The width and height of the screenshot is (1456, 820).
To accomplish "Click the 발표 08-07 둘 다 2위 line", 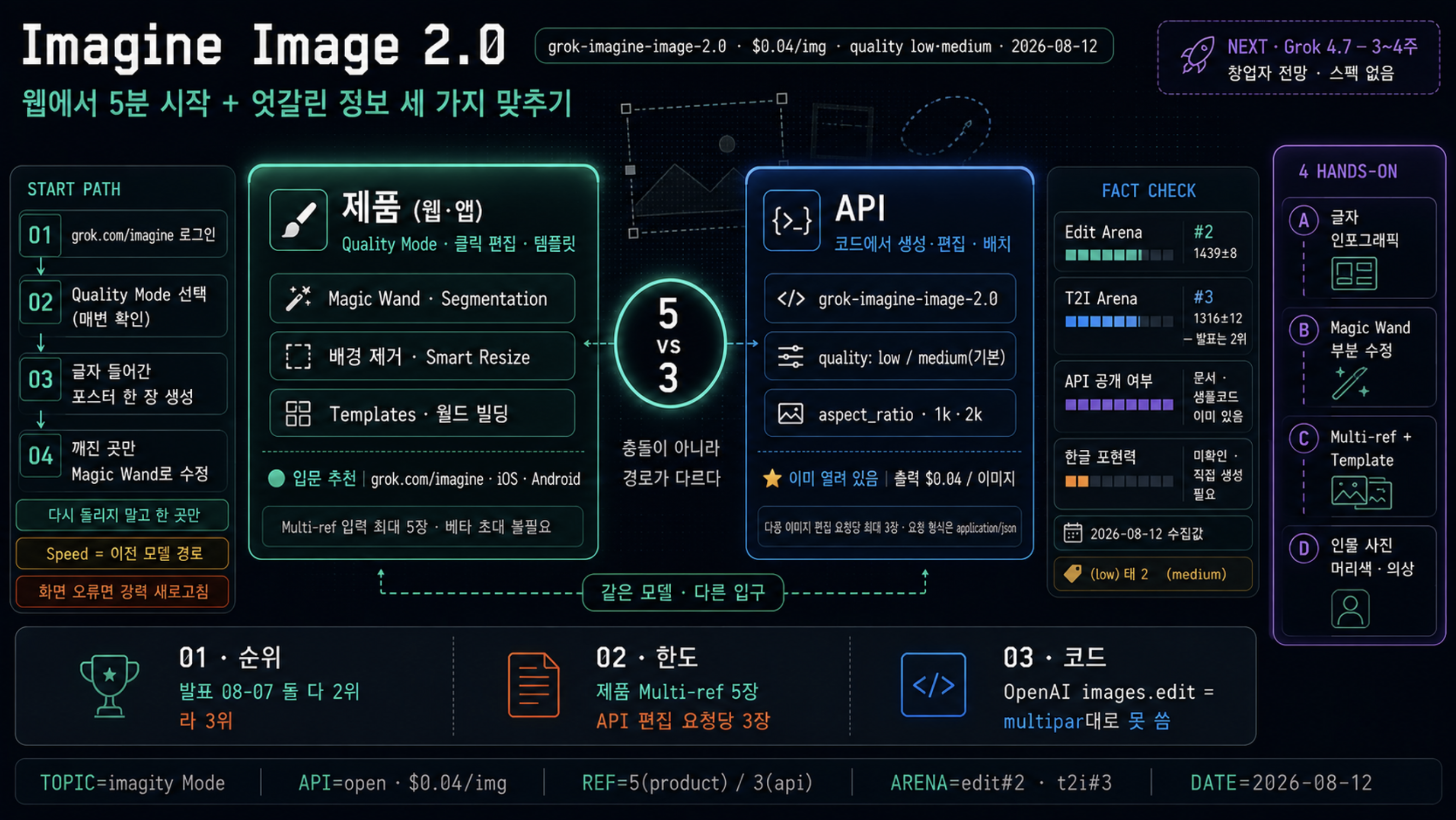I will [269, 691].
